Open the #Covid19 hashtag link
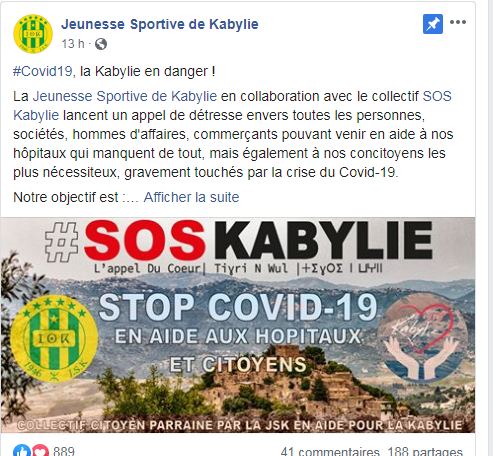This screenshot has width=493, height=456. pos(43,71)
